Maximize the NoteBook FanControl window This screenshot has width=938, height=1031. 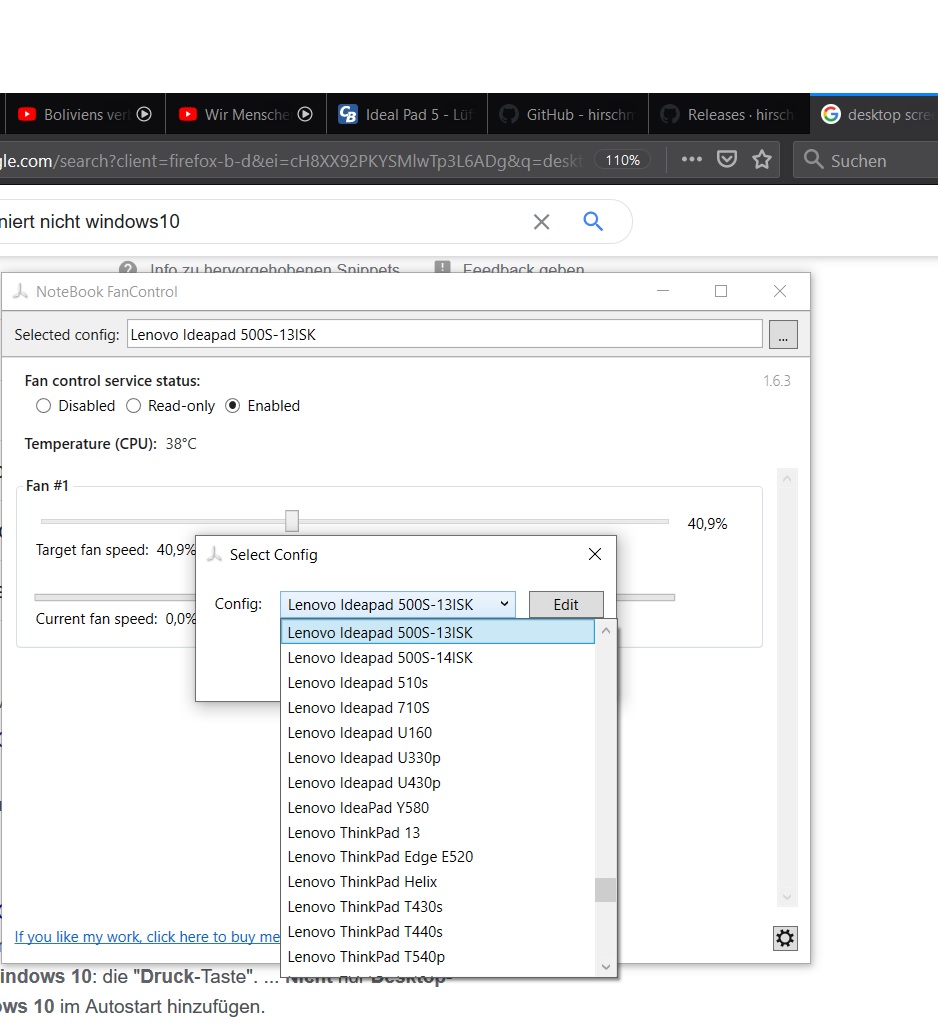coord(721,291)
